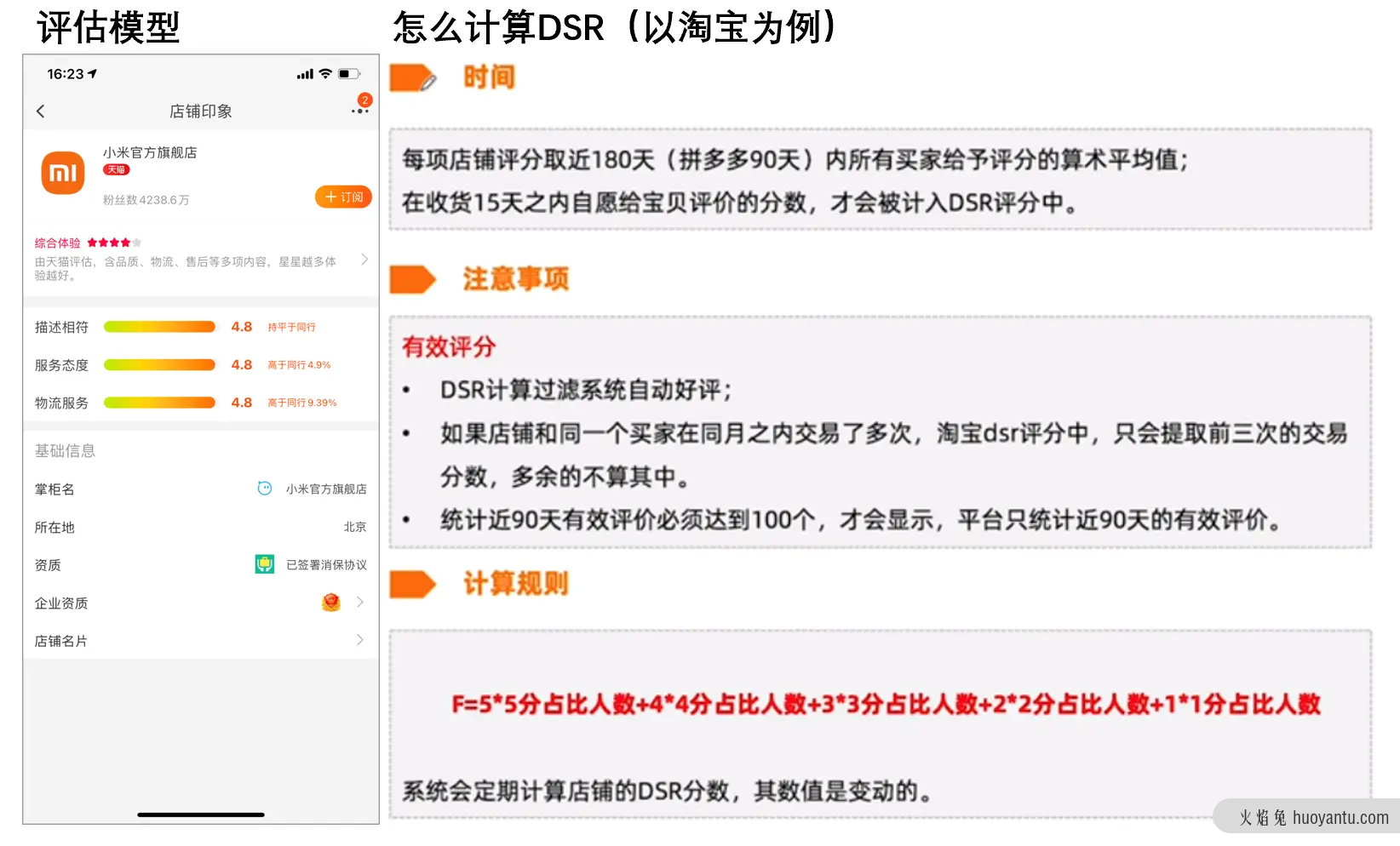The image size is (1400, 846).
Task: Tap the 持平于同行 comparison label
Action: (291, 327)
